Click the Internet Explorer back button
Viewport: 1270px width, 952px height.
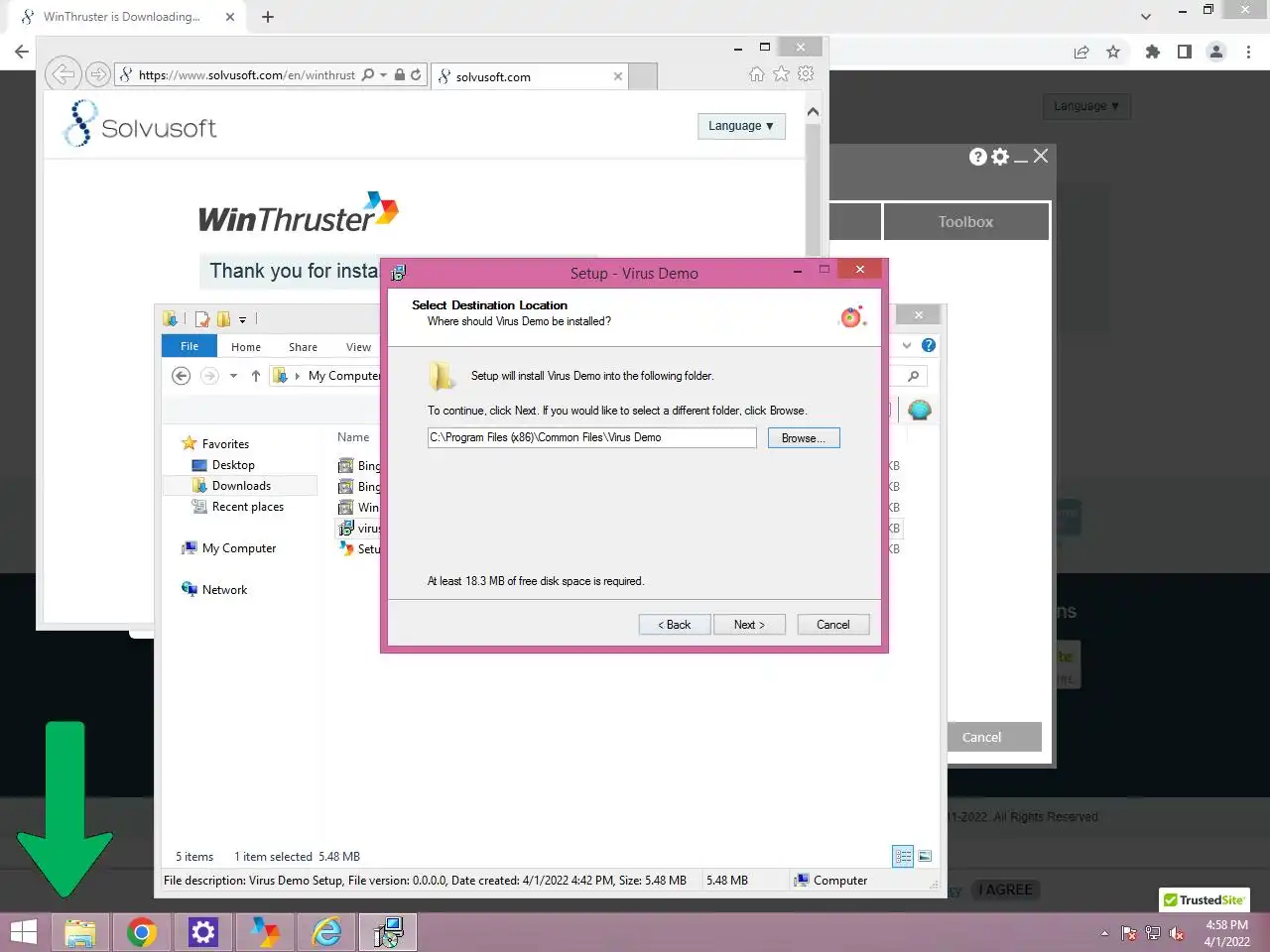click(x=63, y=74)
